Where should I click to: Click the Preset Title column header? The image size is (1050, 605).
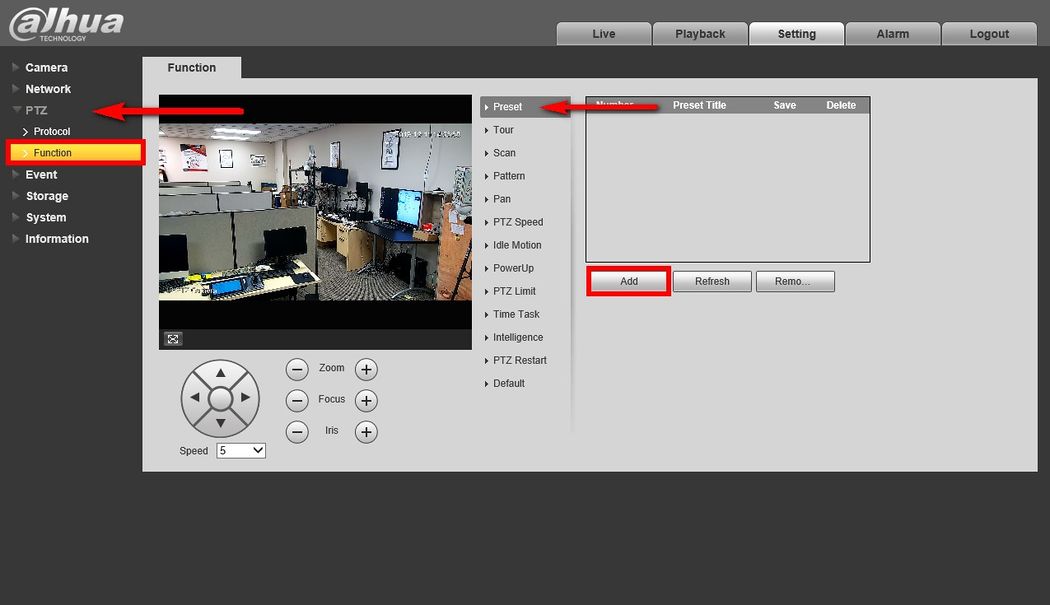699,105
